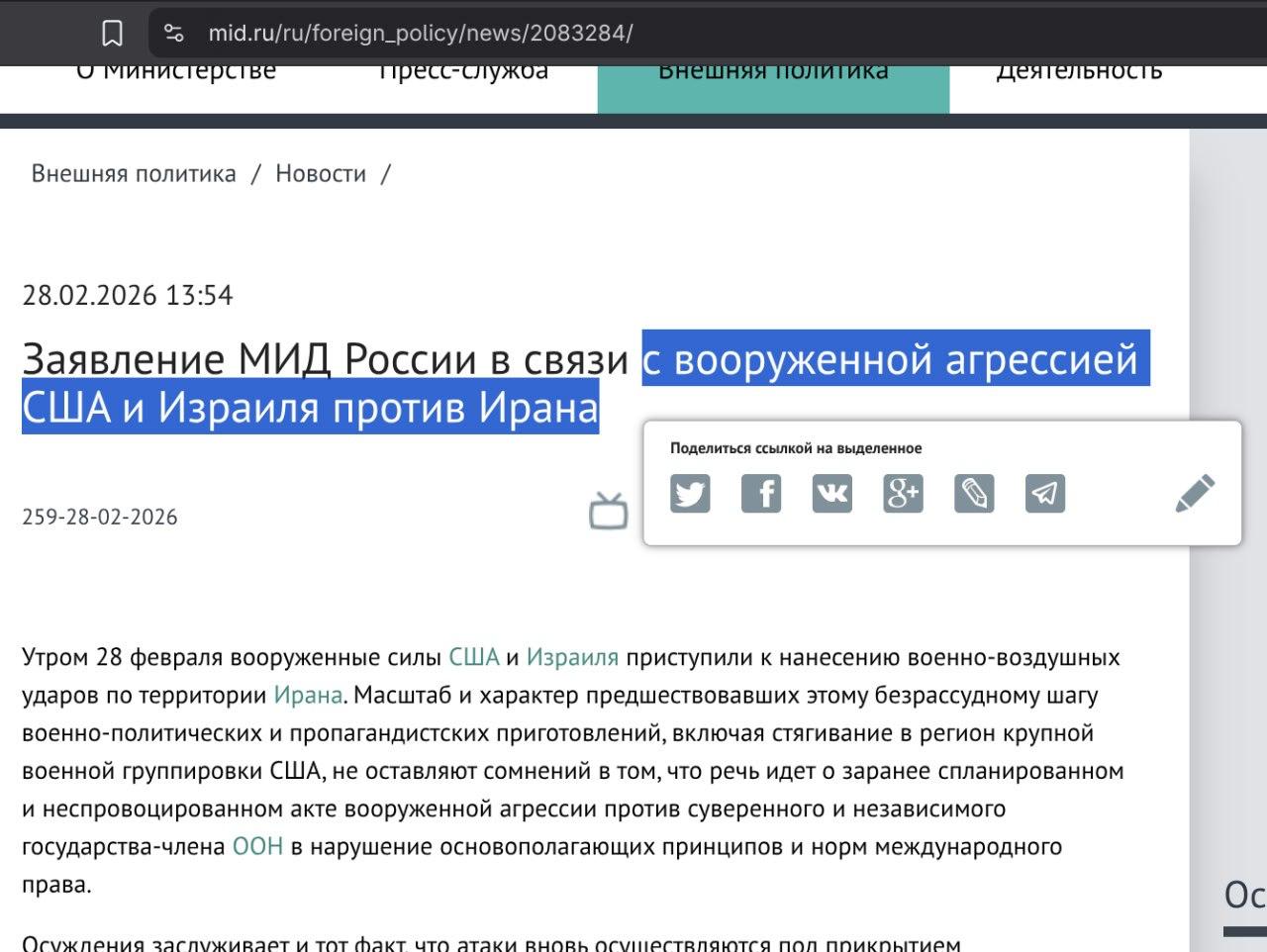
Task: Open the 'Деятельность' menu item
Action: (x=1079, y=71)
